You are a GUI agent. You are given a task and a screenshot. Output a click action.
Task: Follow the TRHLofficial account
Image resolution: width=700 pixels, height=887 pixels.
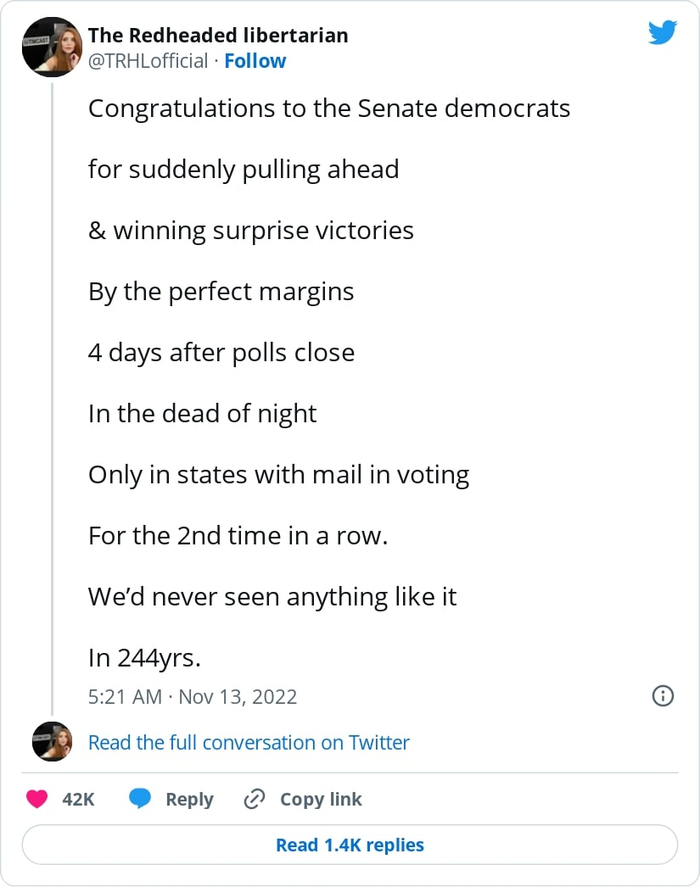(x=255, y=61)
